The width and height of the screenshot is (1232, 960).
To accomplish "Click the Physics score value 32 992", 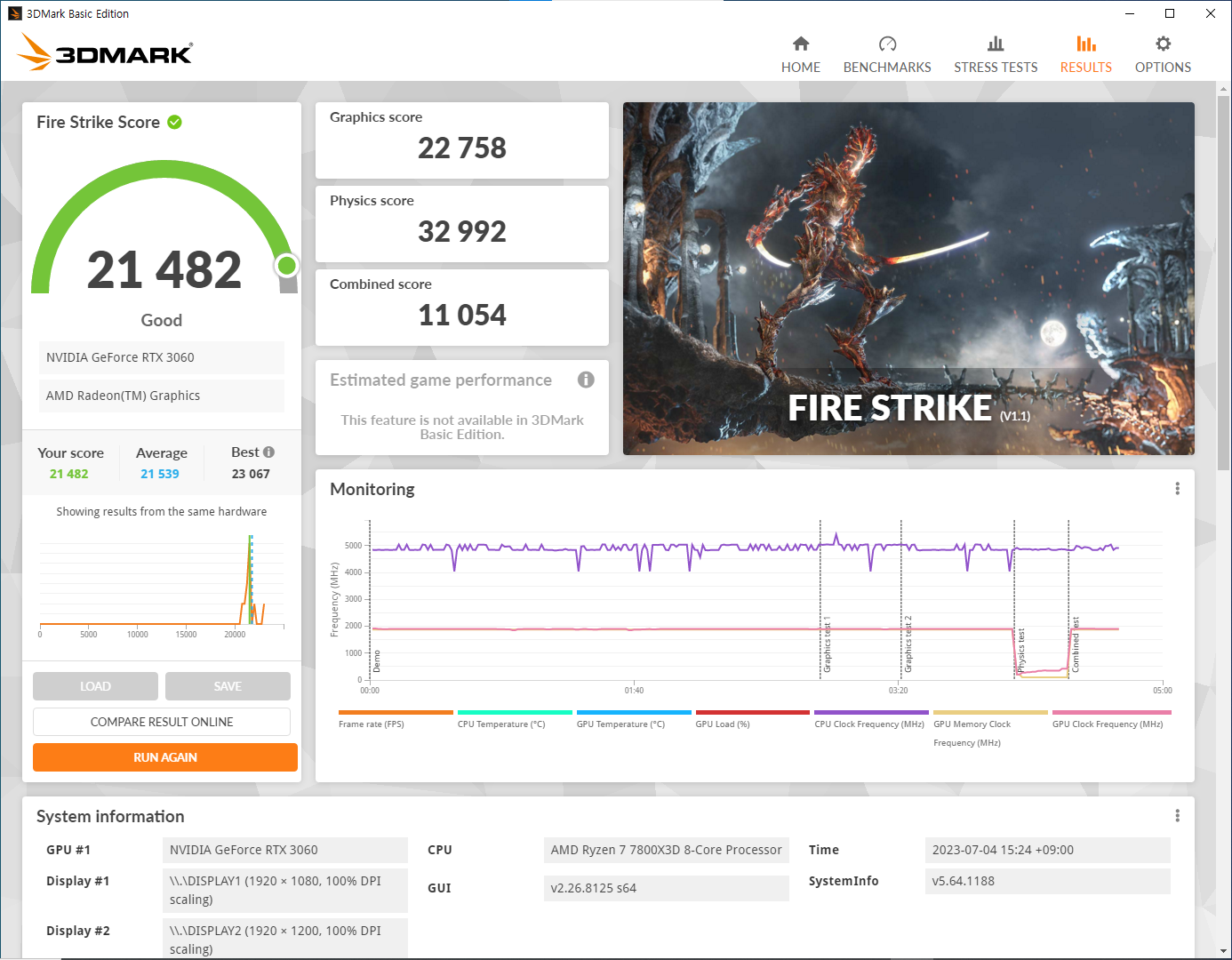I will click(462, 231).
